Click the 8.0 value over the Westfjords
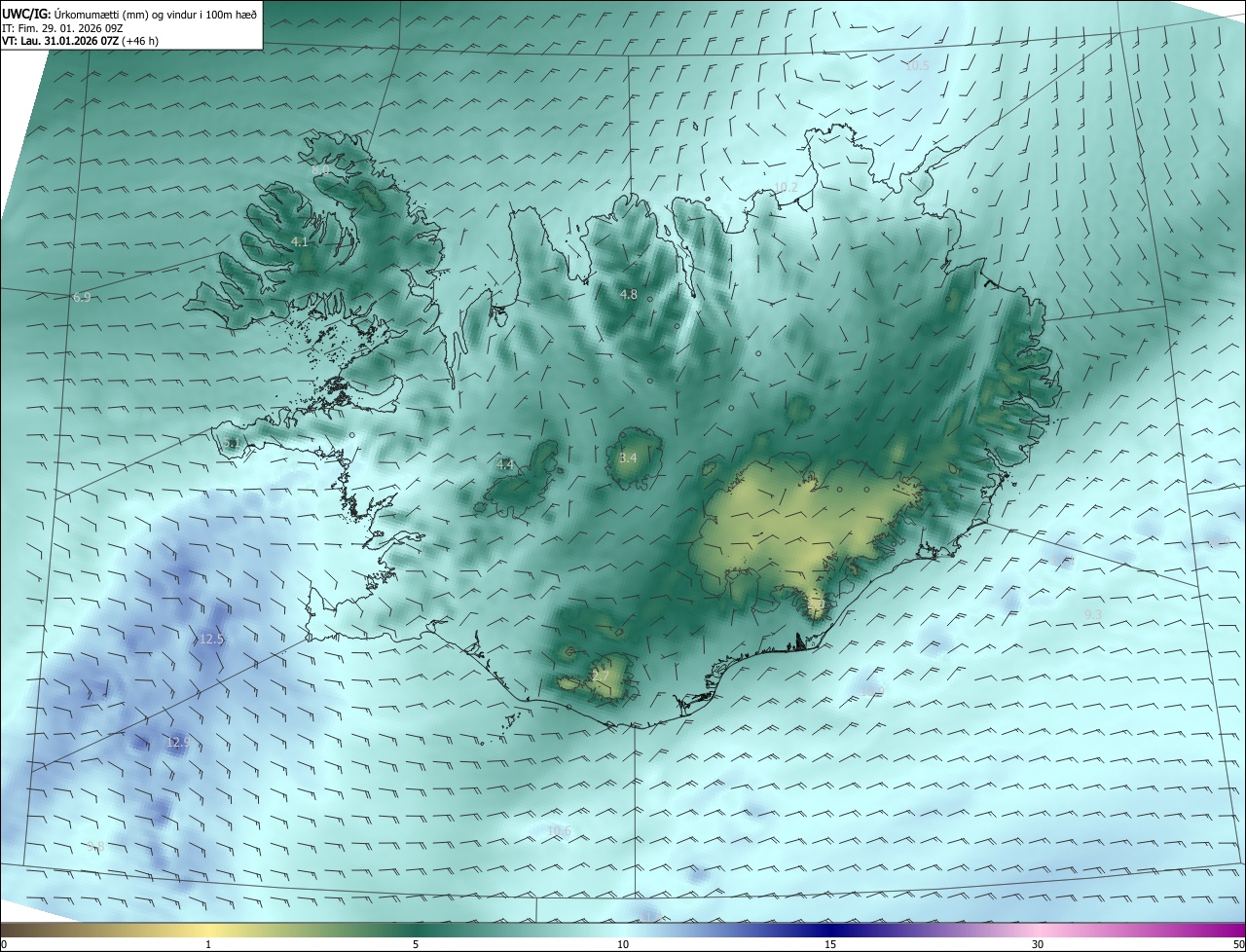Image resolution: width=1246 pixels, height=952 pixels. (x=319, y=171)
